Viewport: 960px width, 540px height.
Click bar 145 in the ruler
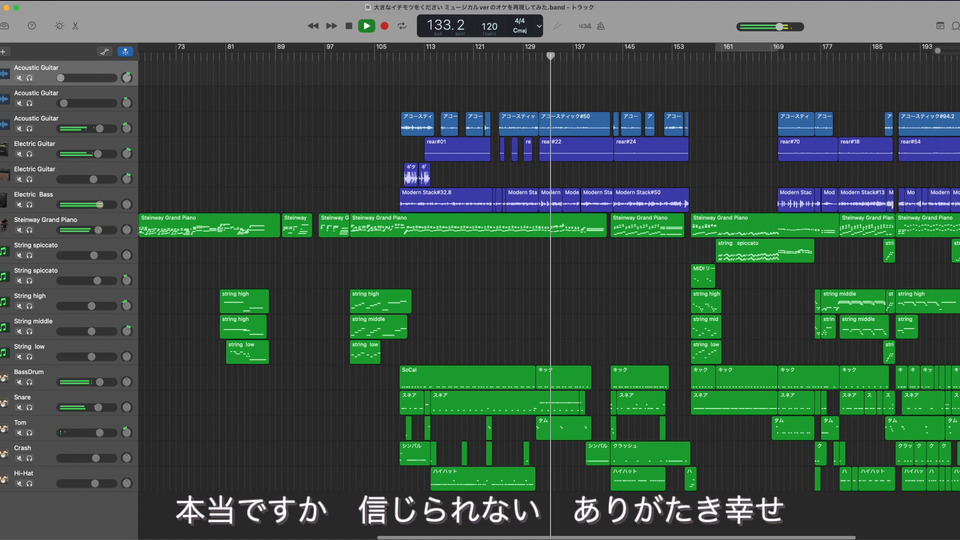(x=630, y=47)
